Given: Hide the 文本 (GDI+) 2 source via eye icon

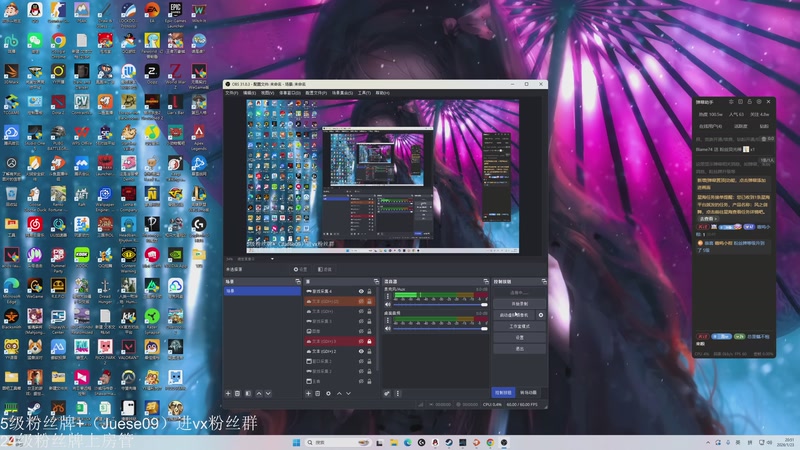Looking at the screenshot, I should pyautogui.click(x=361, y=352).
